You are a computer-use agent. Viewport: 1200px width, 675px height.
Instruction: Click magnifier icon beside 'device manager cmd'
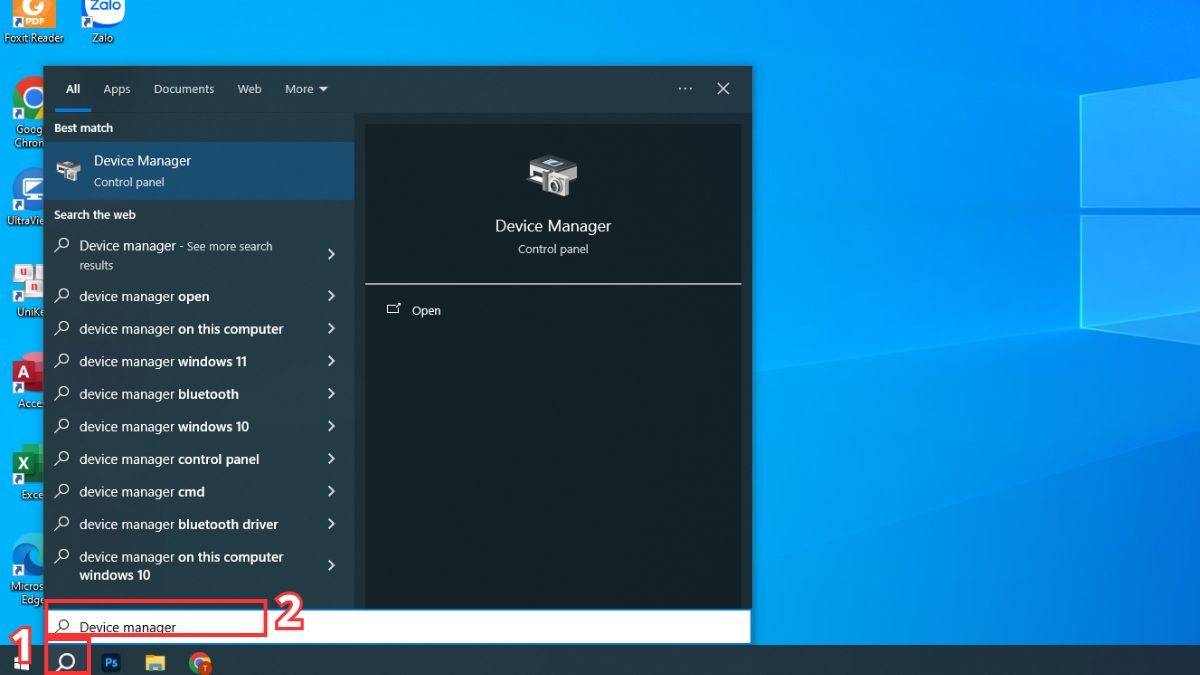pos(62,491)
